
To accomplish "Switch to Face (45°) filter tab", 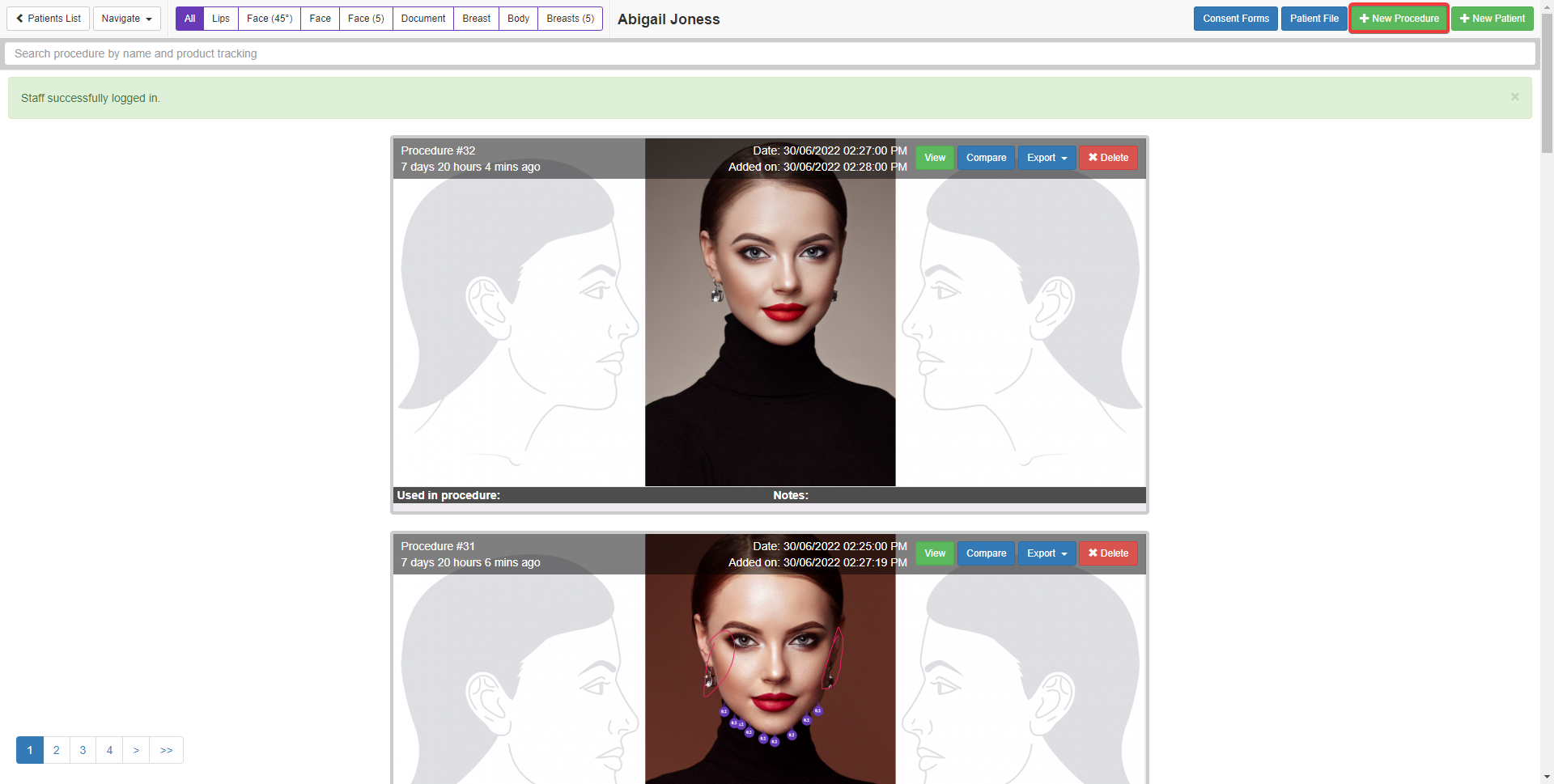I will [270, 19].
